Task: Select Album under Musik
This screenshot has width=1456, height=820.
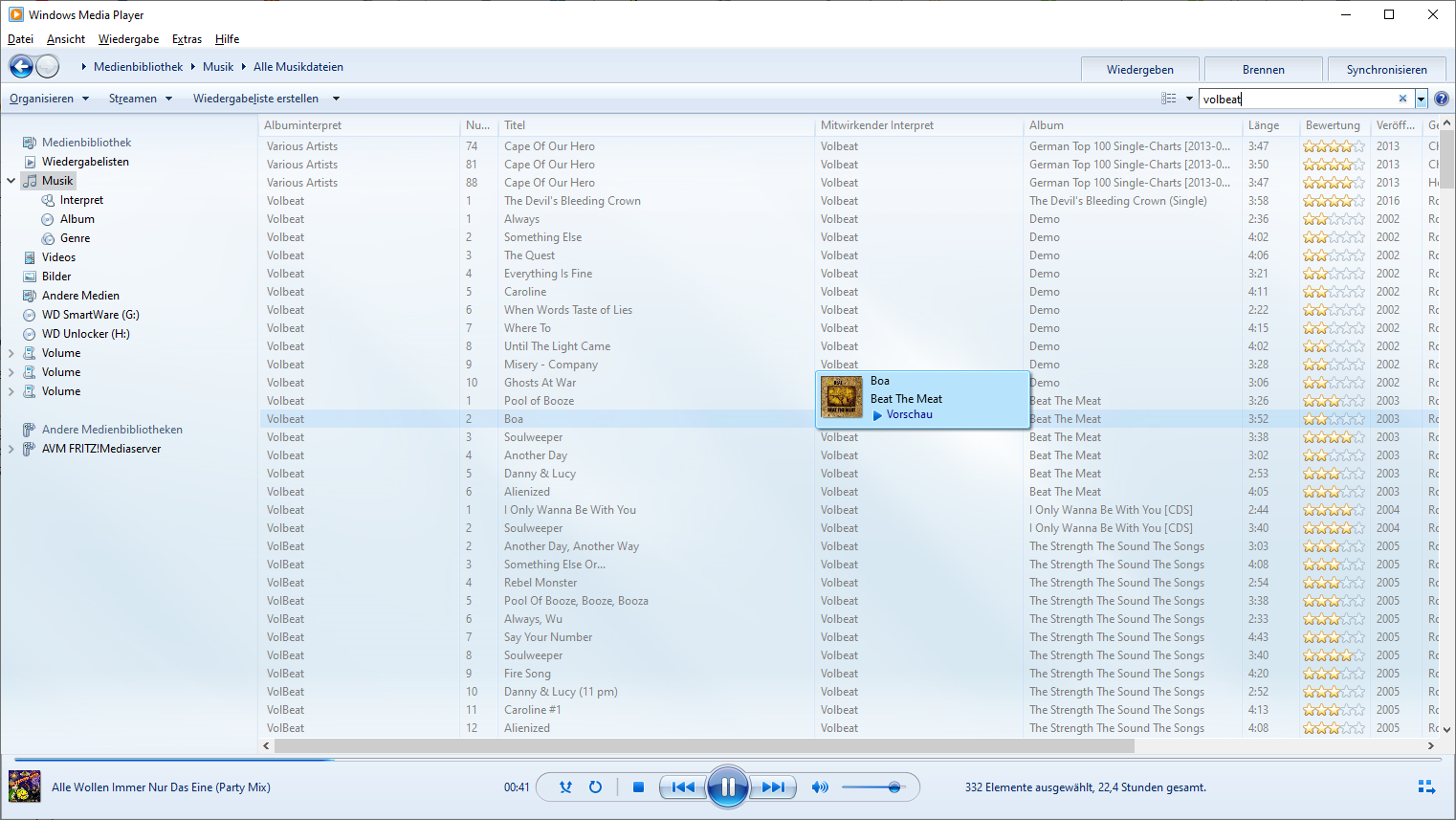Action: click(x=77, y=219)
